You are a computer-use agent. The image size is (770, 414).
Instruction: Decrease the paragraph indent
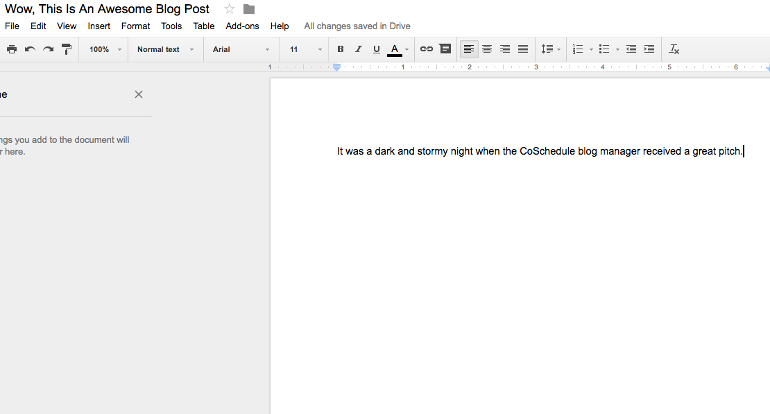pyautogui.click(x=631, y=49)
